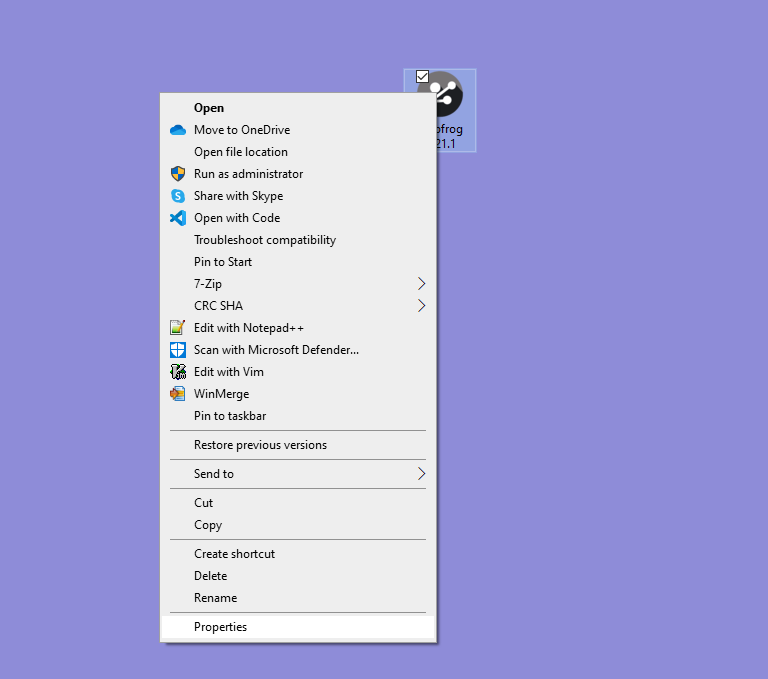The height and width of the screenshot is (679, 768).
Task: Click the Skype icon in context menu
Action: point(178,196)
